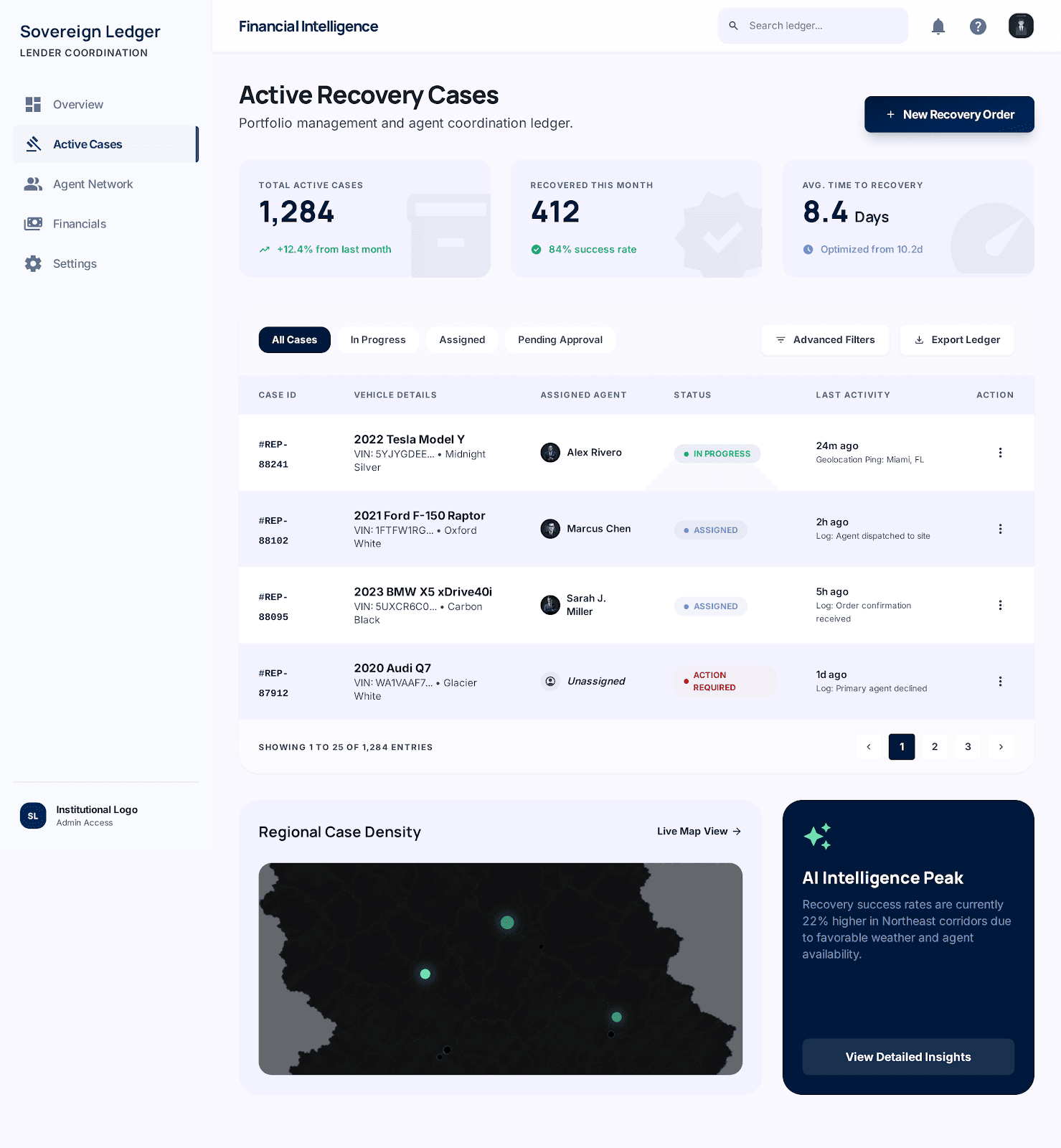The height and width of the screenshot is (1148, 1061).
Task: Open Settings in the sidebar
Action: click(x=105, y=264)
